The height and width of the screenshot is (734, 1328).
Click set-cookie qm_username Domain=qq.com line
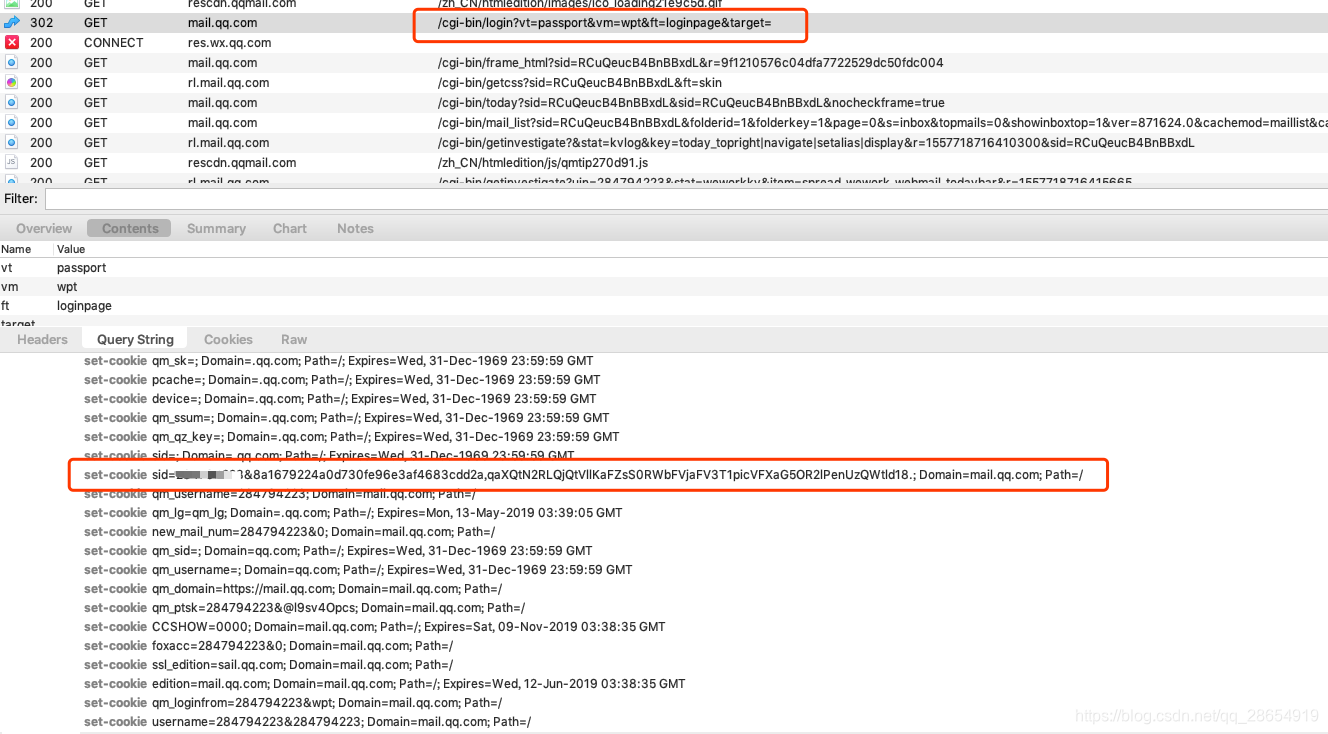point(358,570)
